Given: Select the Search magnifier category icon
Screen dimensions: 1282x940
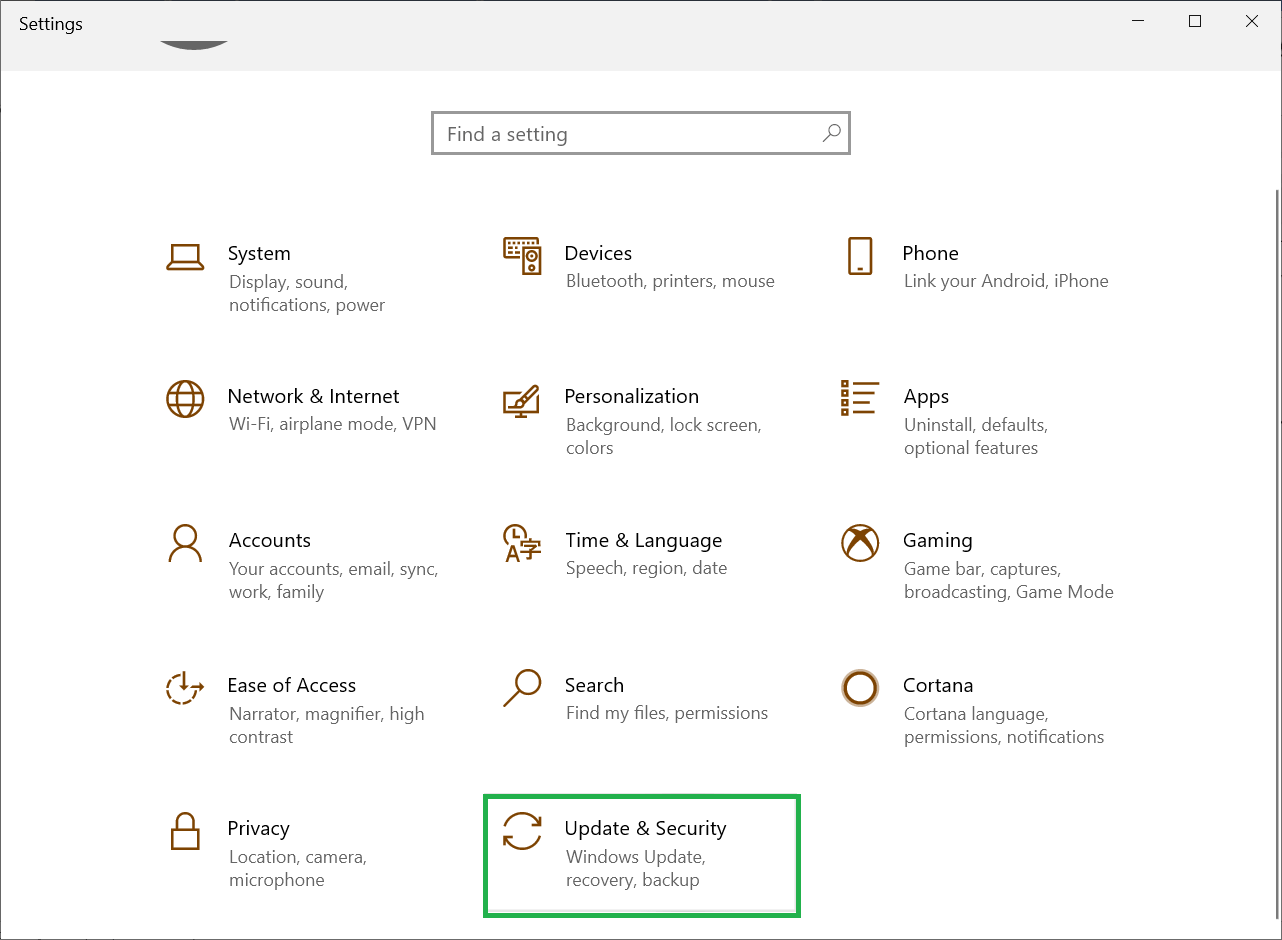Looking at the screenshot, I should point(521,688).
